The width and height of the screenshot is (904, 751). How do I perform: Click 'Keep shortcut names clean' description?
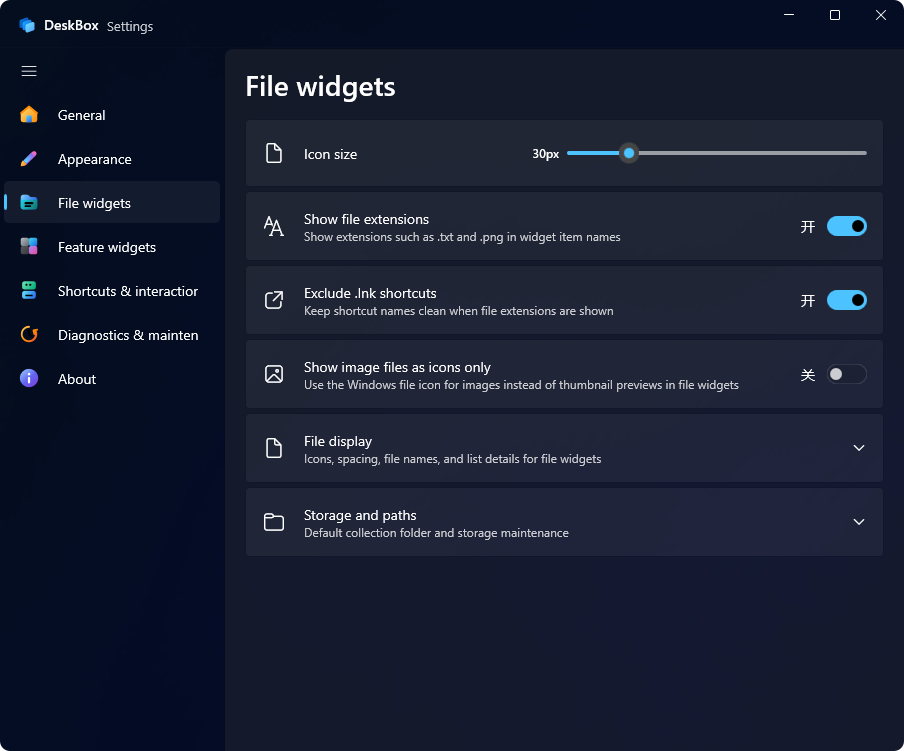tap(458, 311)
